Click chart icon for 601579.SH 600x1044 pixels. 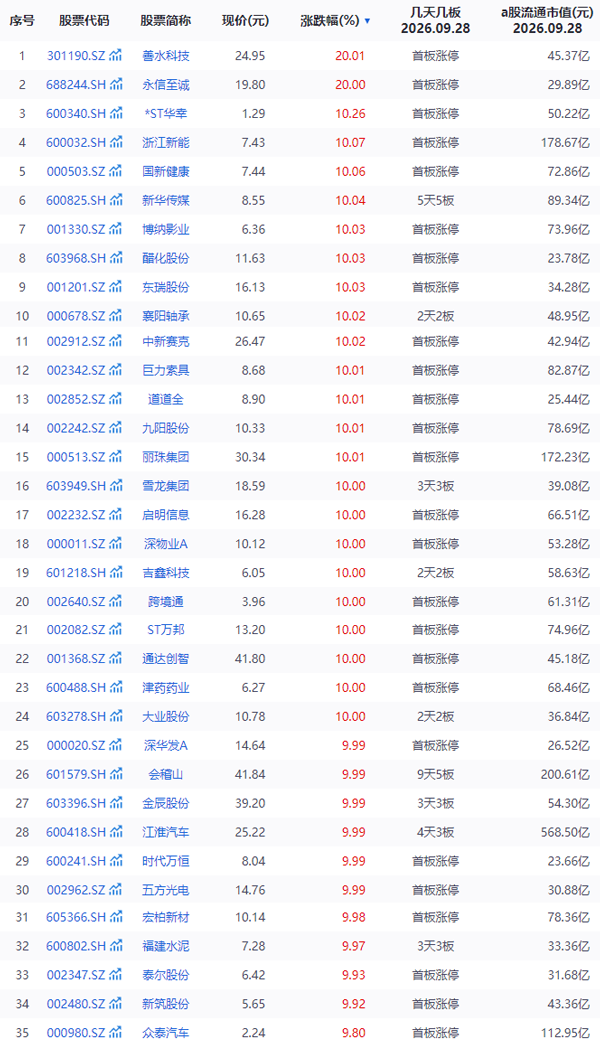[x=117, y=774]
